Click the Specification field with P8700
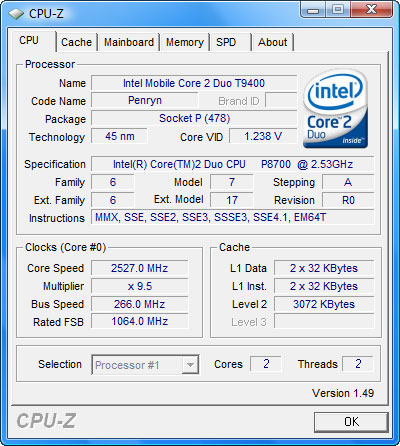This screenshot has height=446, width=400. 233,164
